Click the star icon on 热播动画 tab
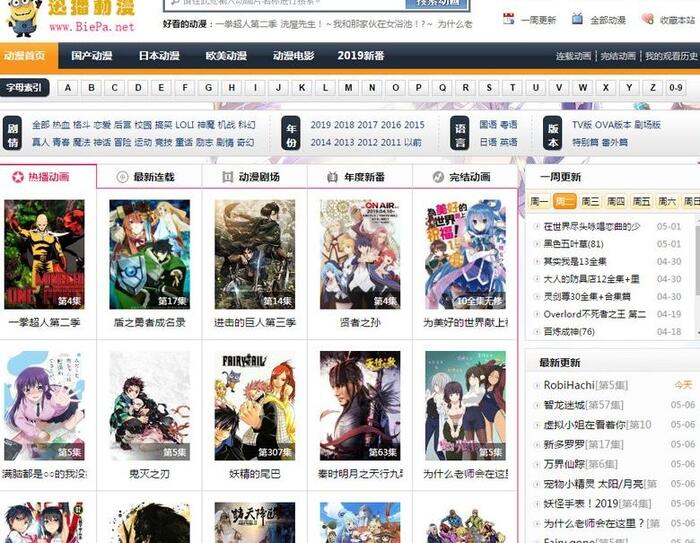 coord(17,177)
